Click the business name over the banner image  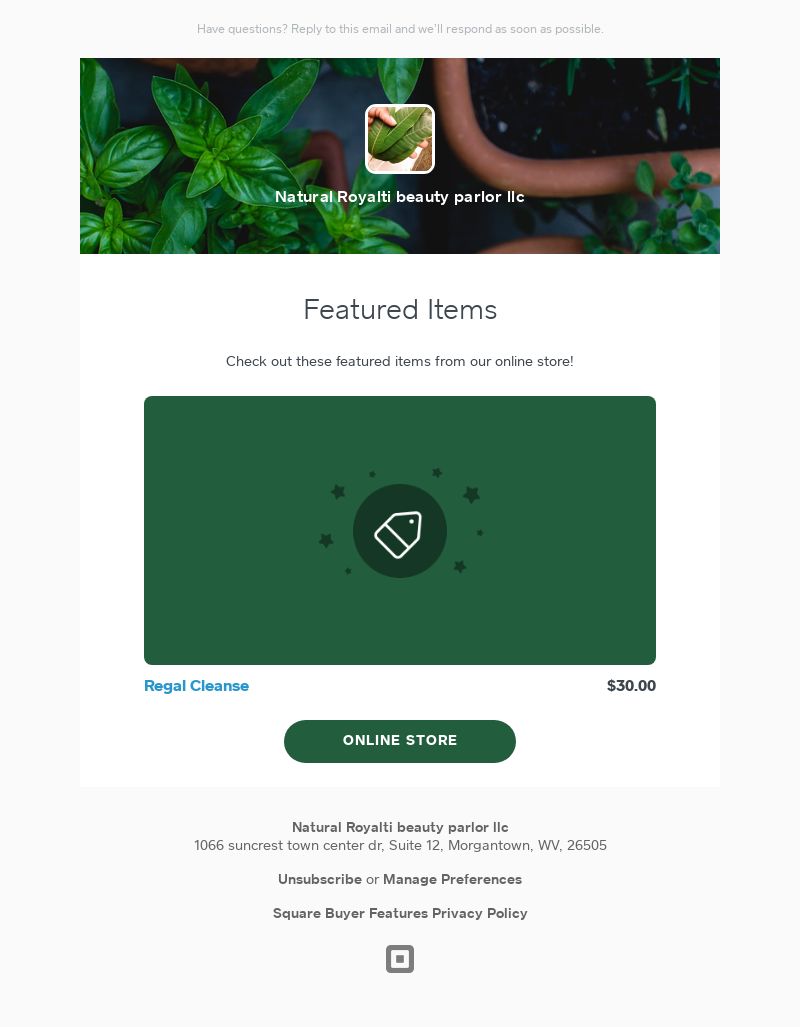pos(400,196)
